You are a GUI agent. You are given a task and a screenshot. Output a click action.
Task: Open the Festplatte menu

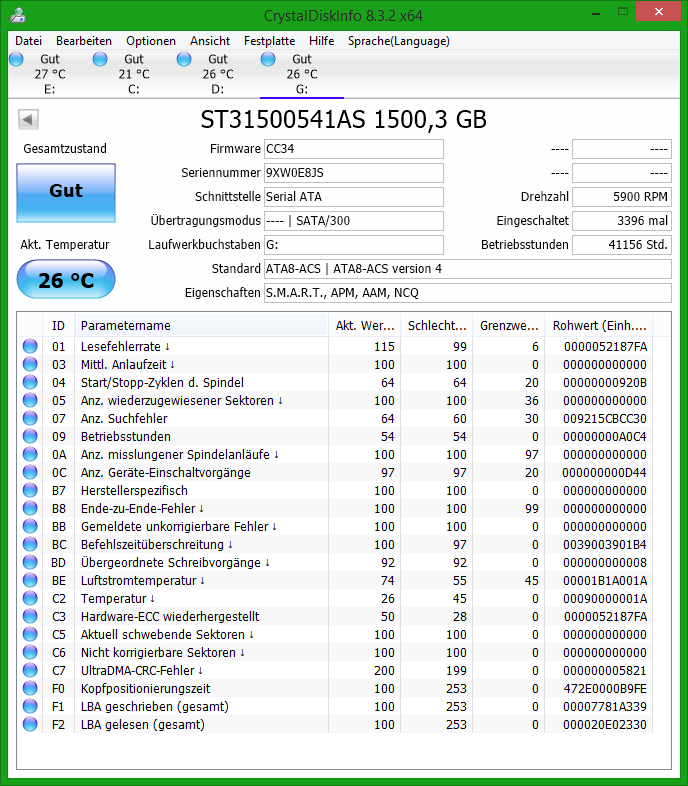(x=269, y=41)
